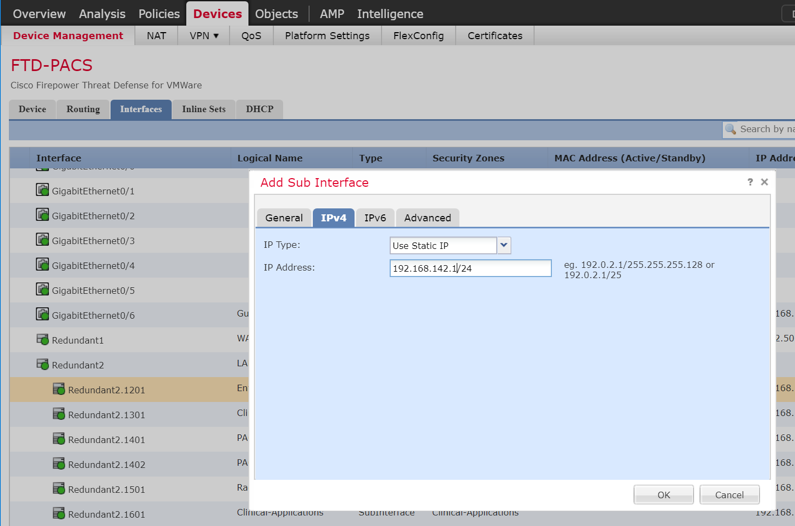
Task: Click the Redundant1 interface icon
Action: click(x=43, y=339)
